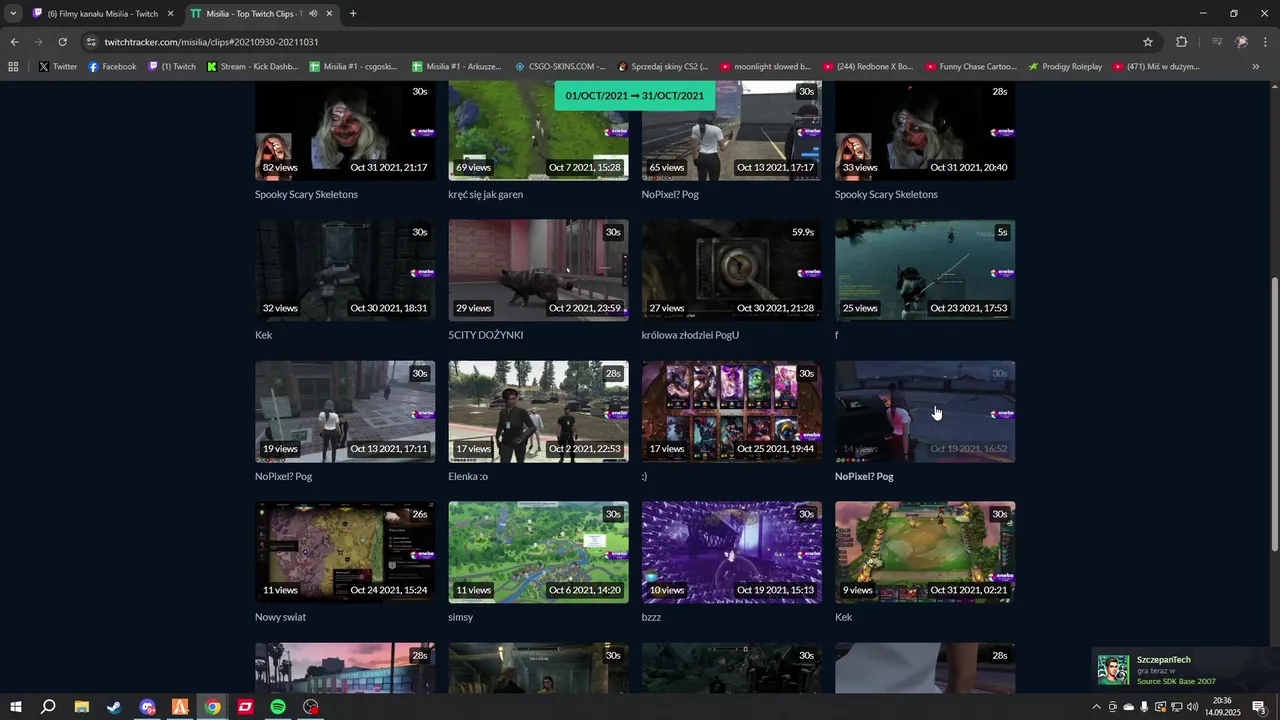1280x720 pixels.
Task: Open bzzz clip thumbnail
Action: [732, 552]
